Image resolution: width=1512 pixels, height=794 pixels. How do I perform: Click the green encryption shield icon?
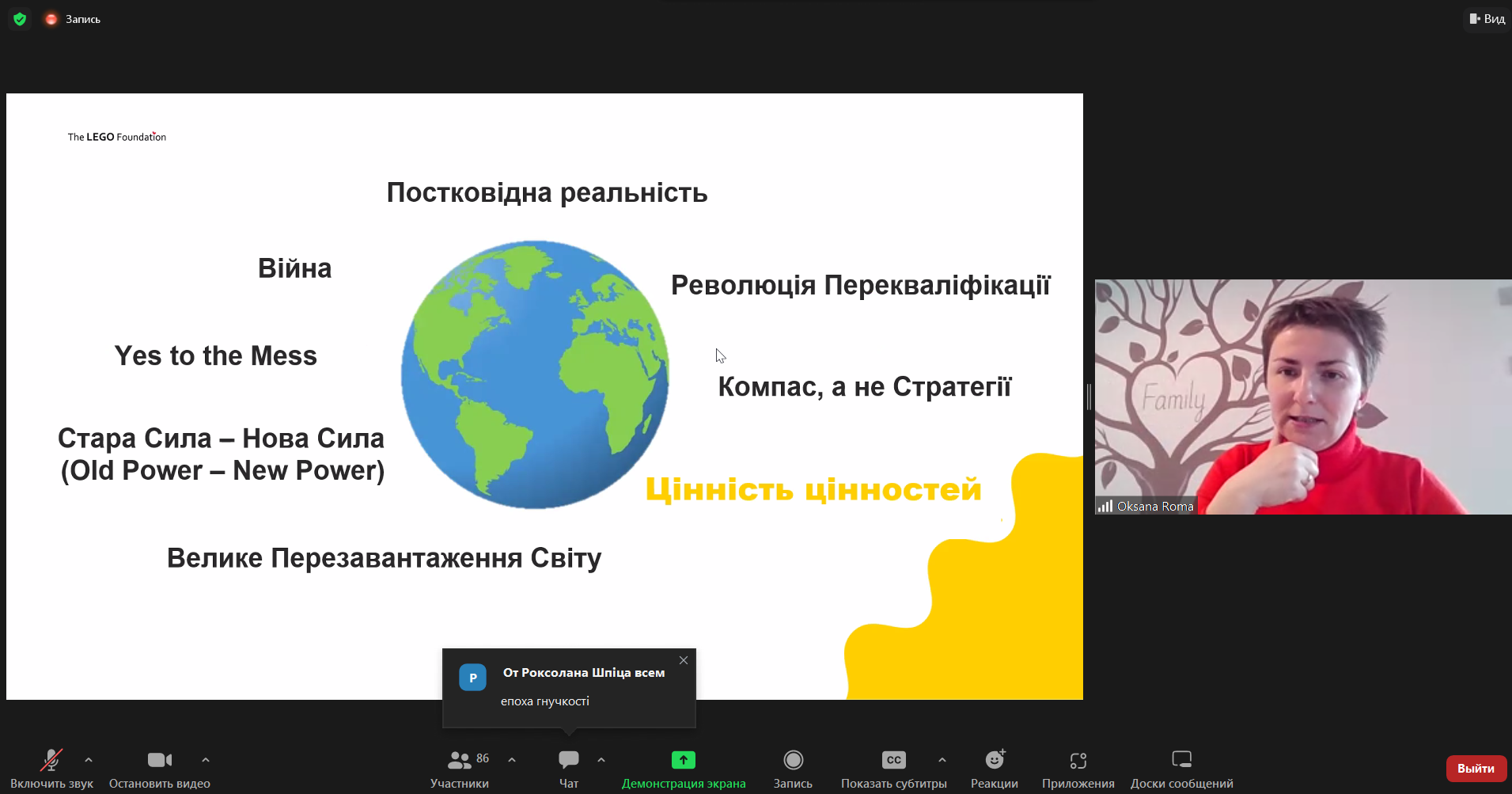(20, 19)
